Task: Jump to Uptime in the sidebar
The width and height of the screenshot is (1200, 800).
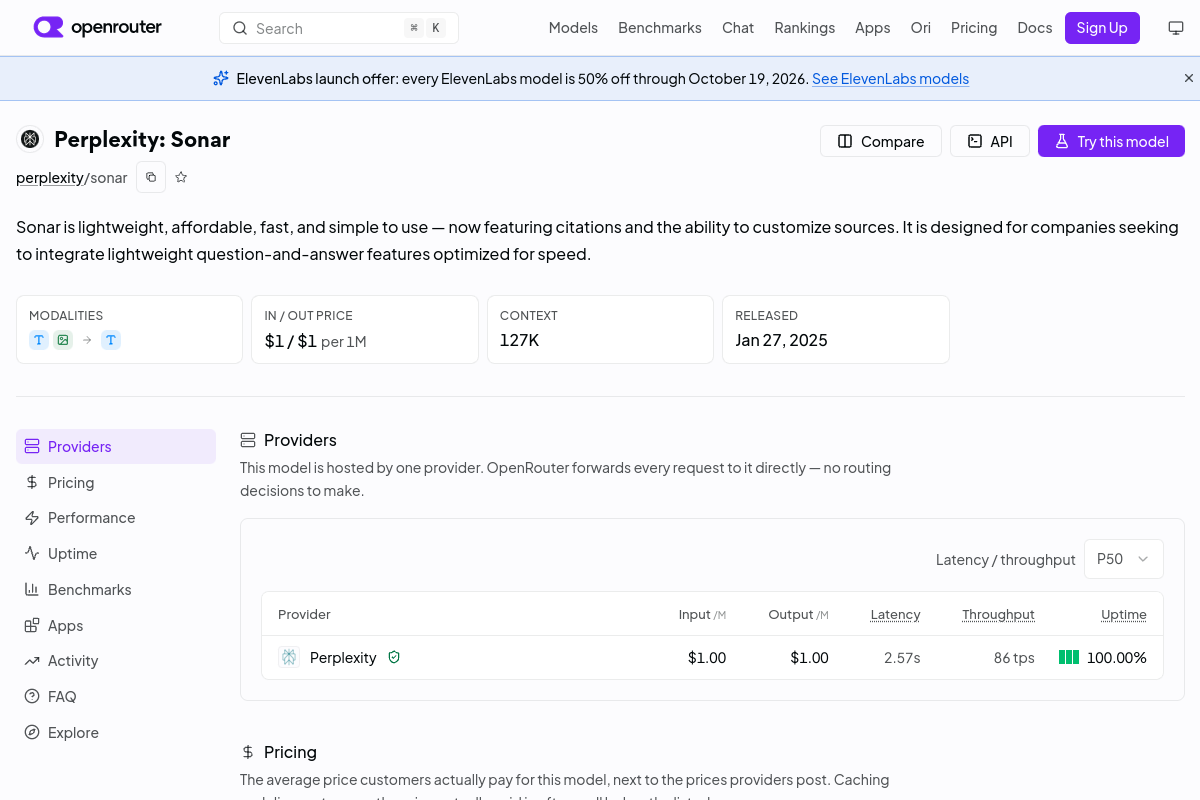Action: coord(116,554)
